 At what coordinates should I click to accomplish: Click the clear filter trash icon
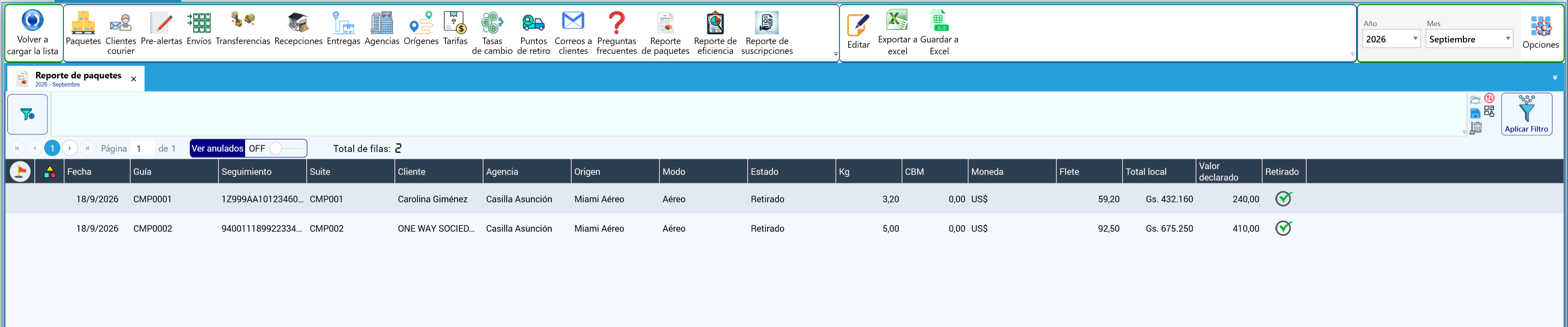[x=1475, y=128]
